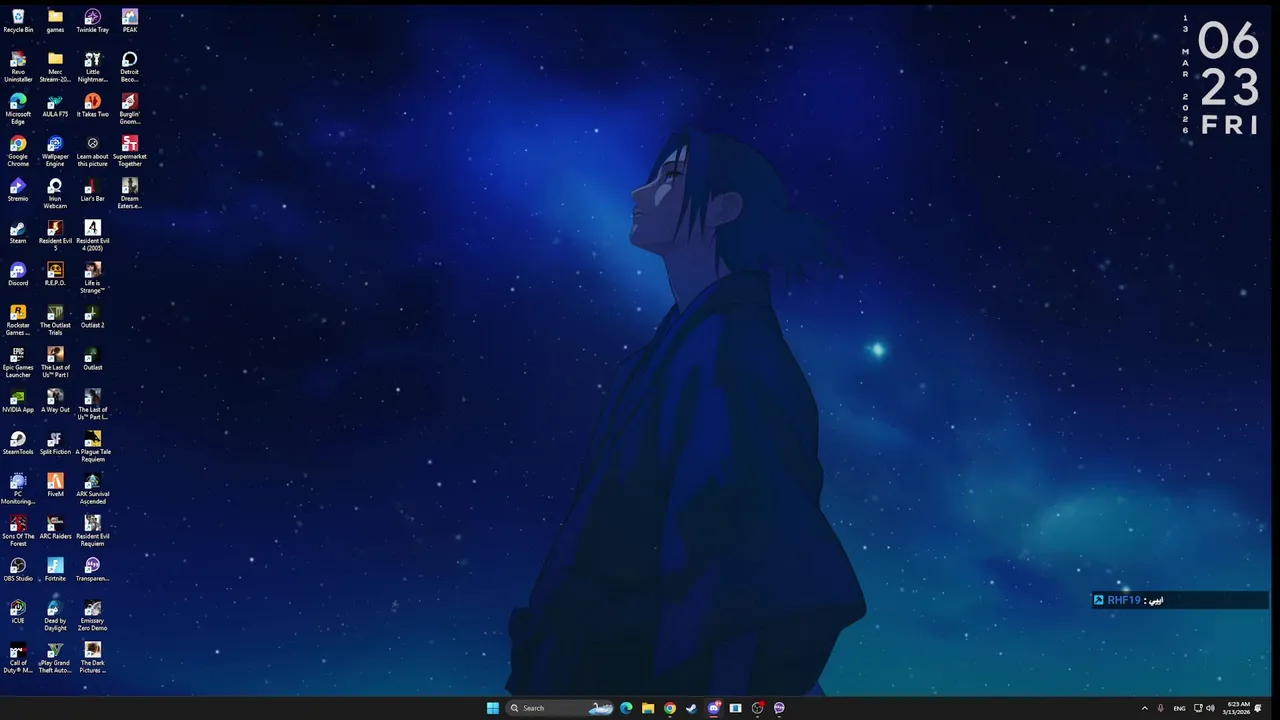Select the Dead by Daylight shortcut
The image size is (1280, 720).
coord(55,615)
